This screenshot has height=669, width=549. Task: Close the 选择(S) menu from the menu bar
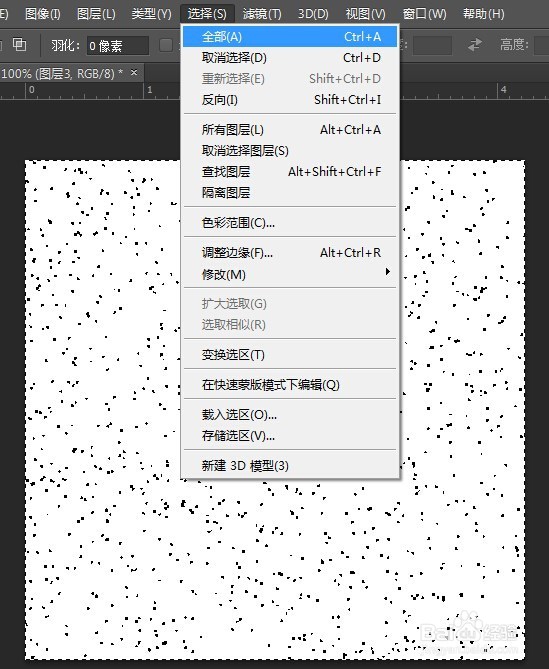coord(207,14)
